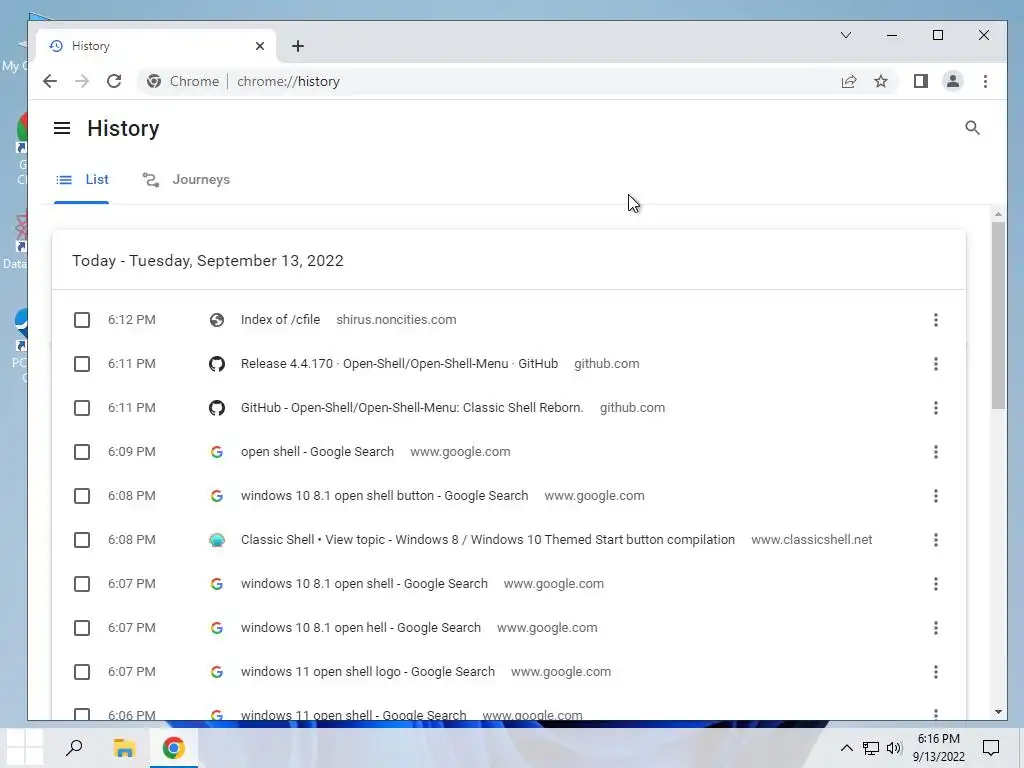Open the open shell - Google Search link
The image size is (1024, 768).
point(317,452)
